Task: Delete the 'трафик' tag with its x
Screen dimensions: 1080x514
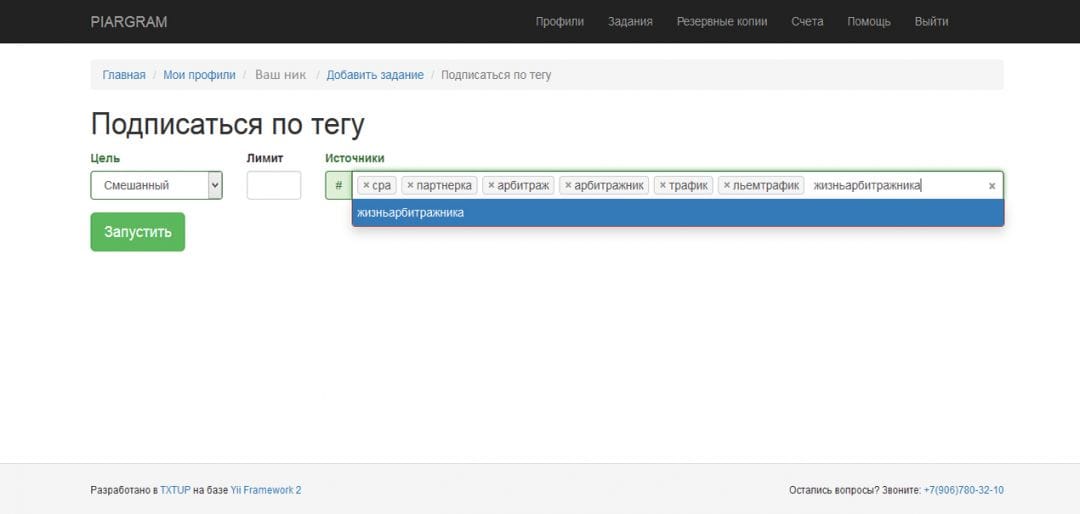Action: point(662,185)
